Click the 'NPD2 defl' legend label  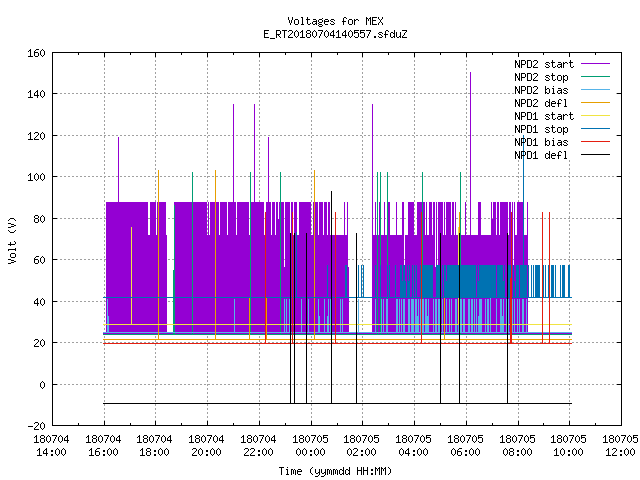coord(541,103)
